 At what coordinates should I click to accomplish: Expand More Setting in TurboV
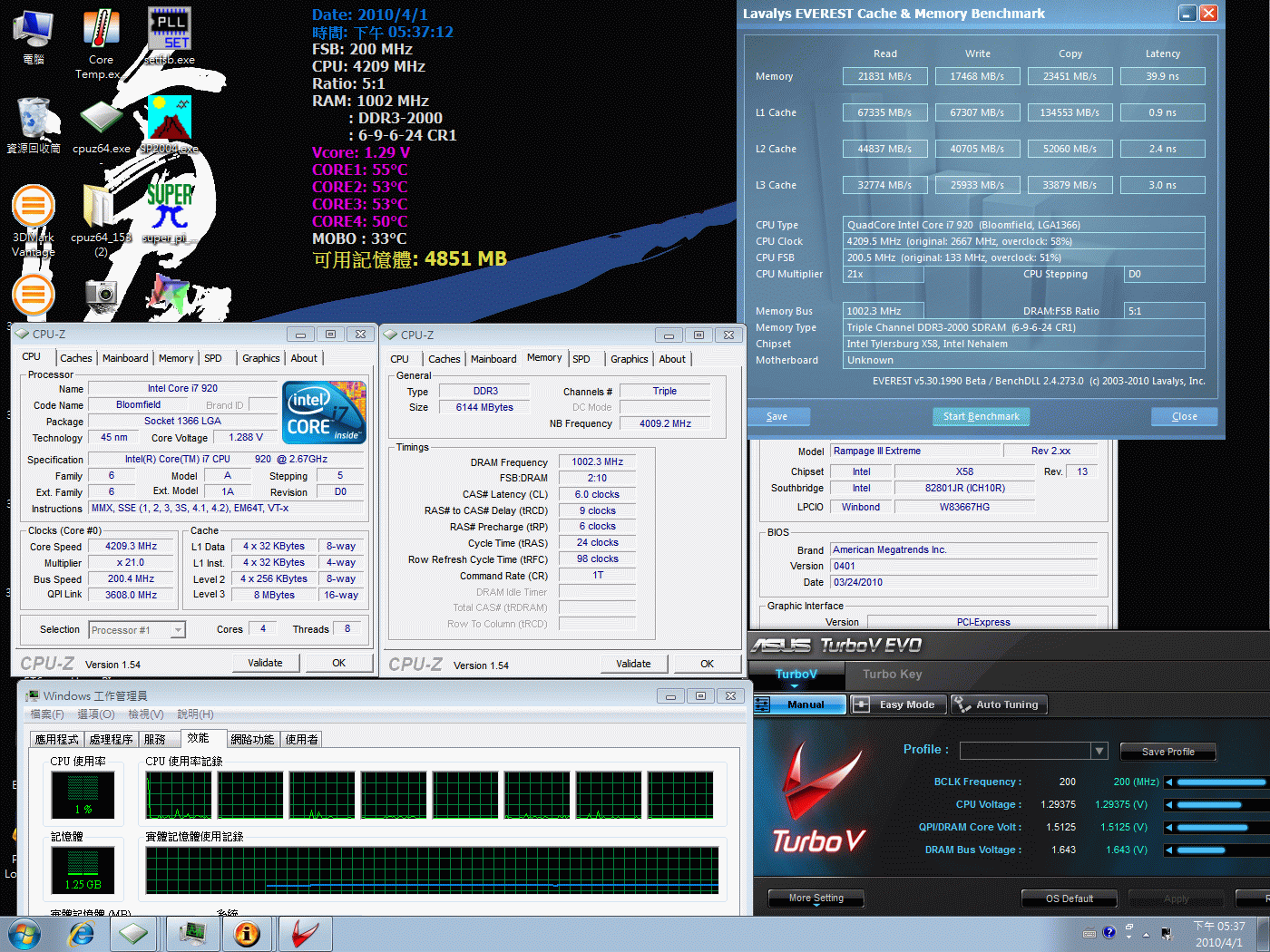pyautogui.click(x=816, y=899)
